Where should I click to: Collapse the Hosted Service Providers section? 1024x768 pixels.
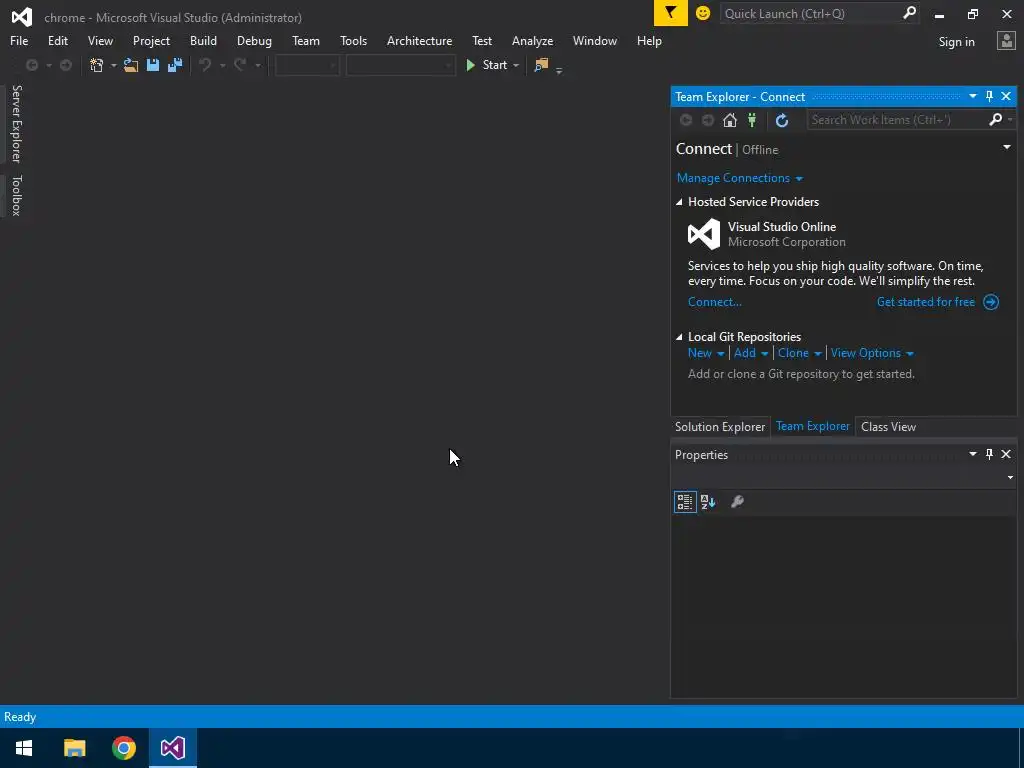(x=679, y=202)
